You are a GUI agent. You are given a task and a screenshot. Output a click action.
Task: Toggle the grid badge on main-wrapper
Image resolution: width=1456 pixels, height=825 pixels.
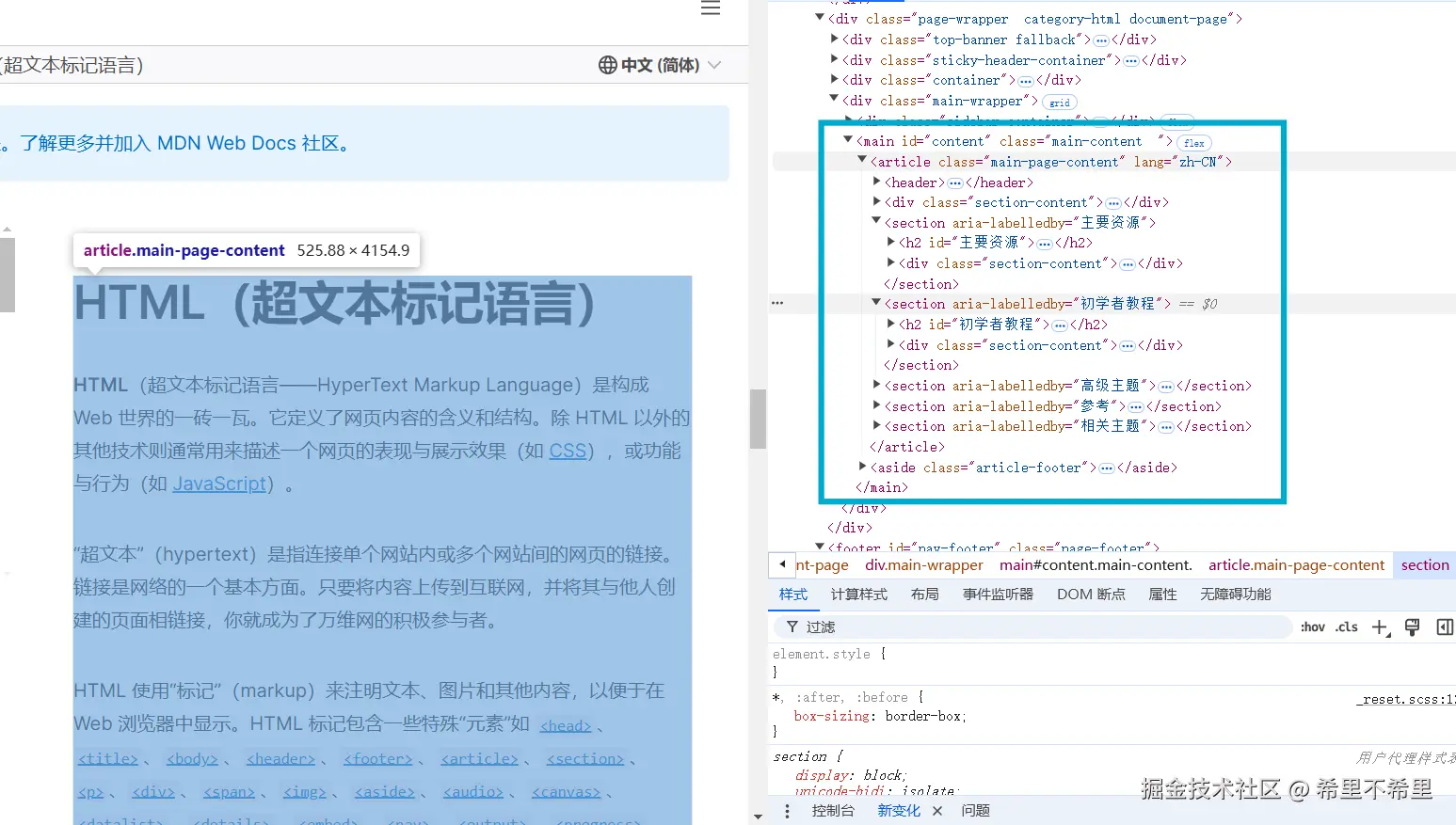(1060, 103)
